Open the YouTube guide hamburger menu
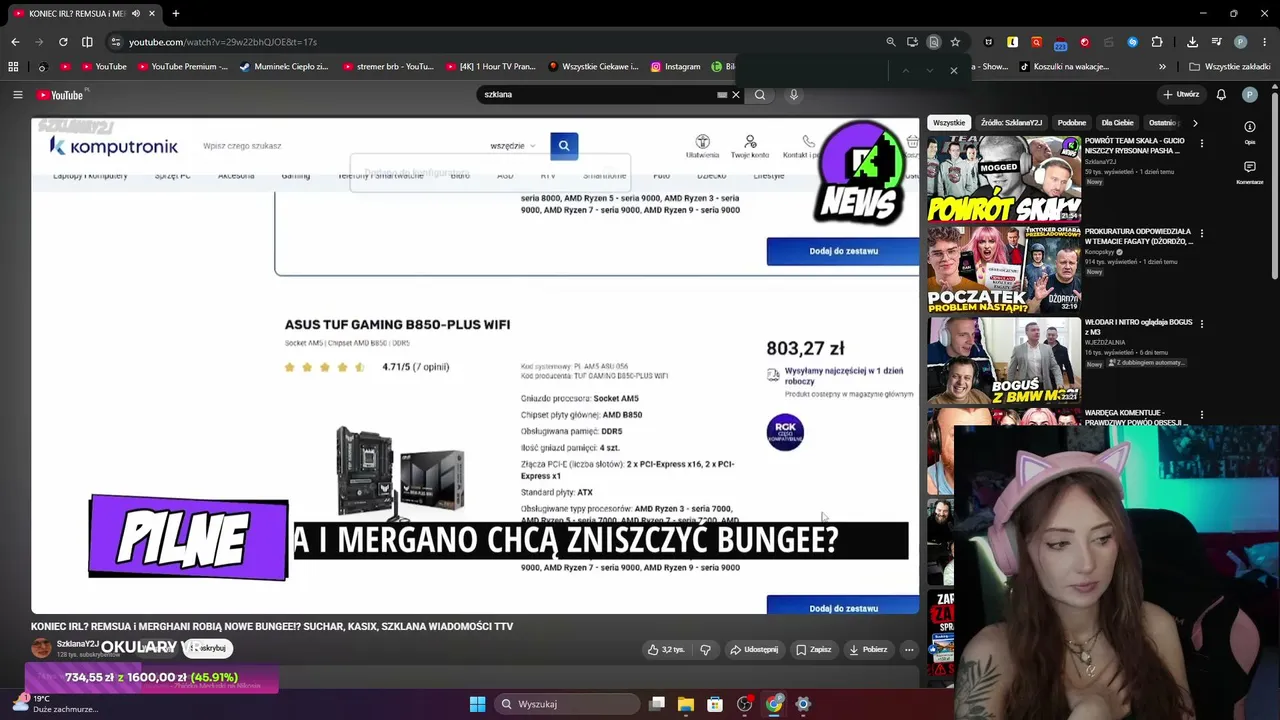This screenshot has height=720, width=1280. pyautogui.click(x=17, y=95)
